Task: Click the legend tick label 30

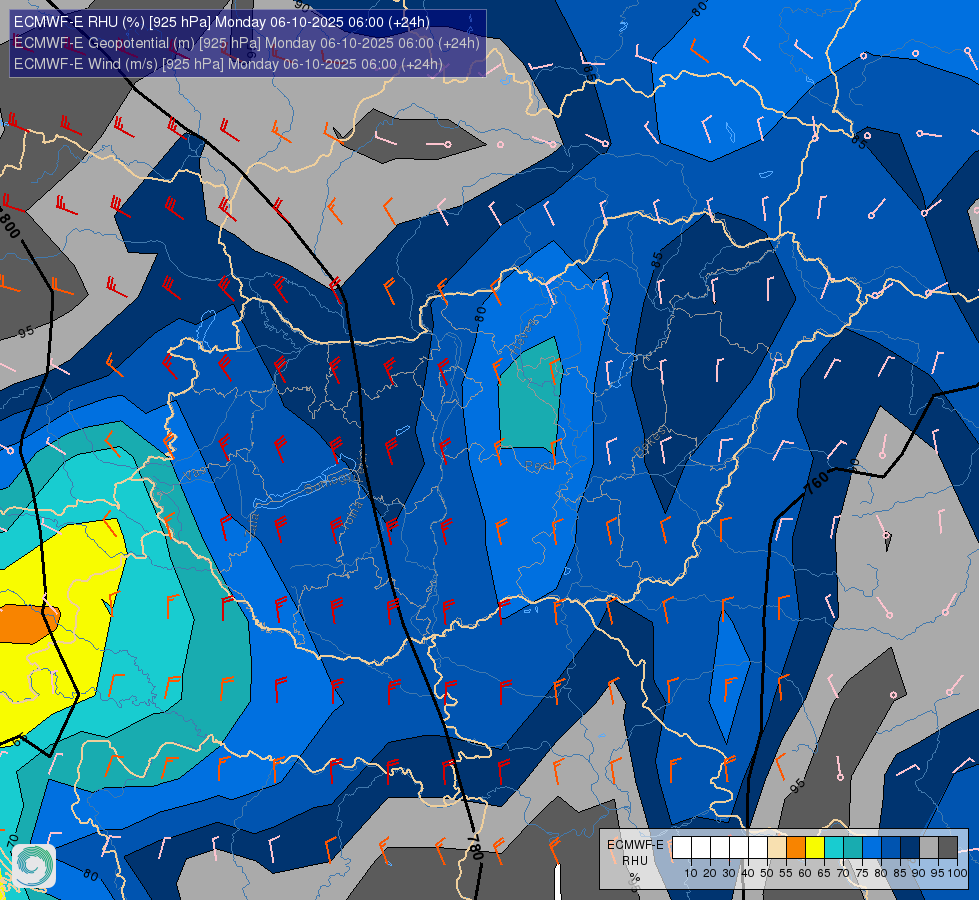Action: tap(729, 873)
